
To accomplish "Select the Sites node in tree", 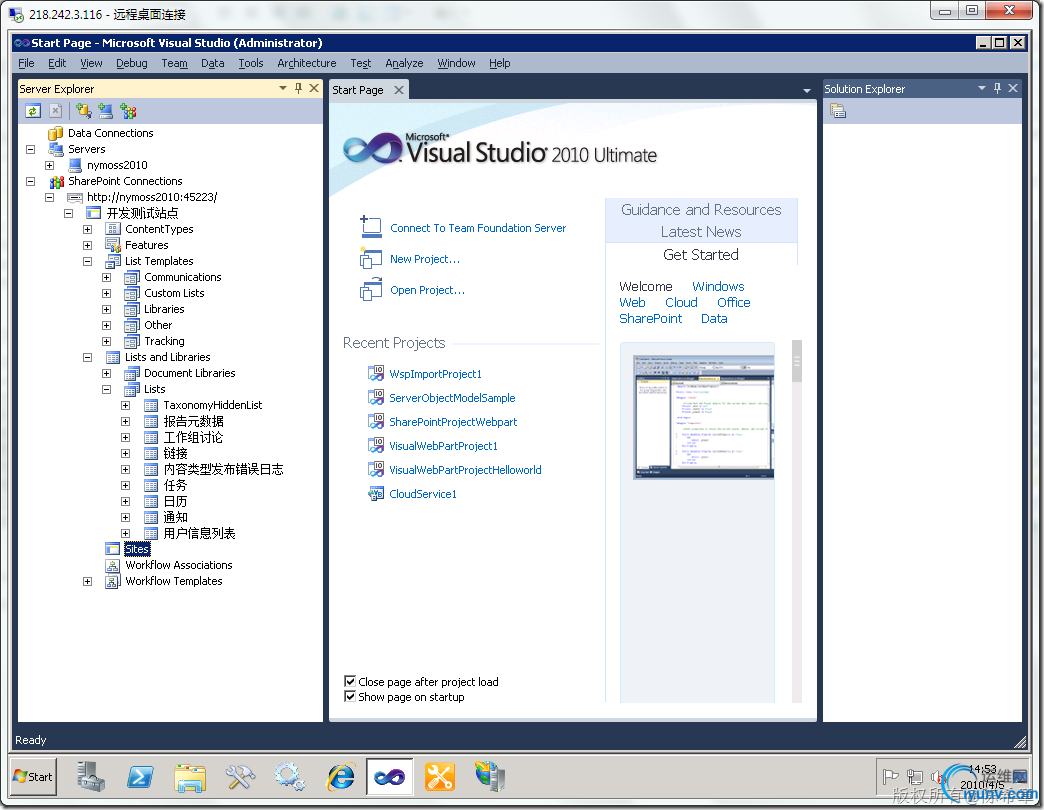I will point(137,549).
